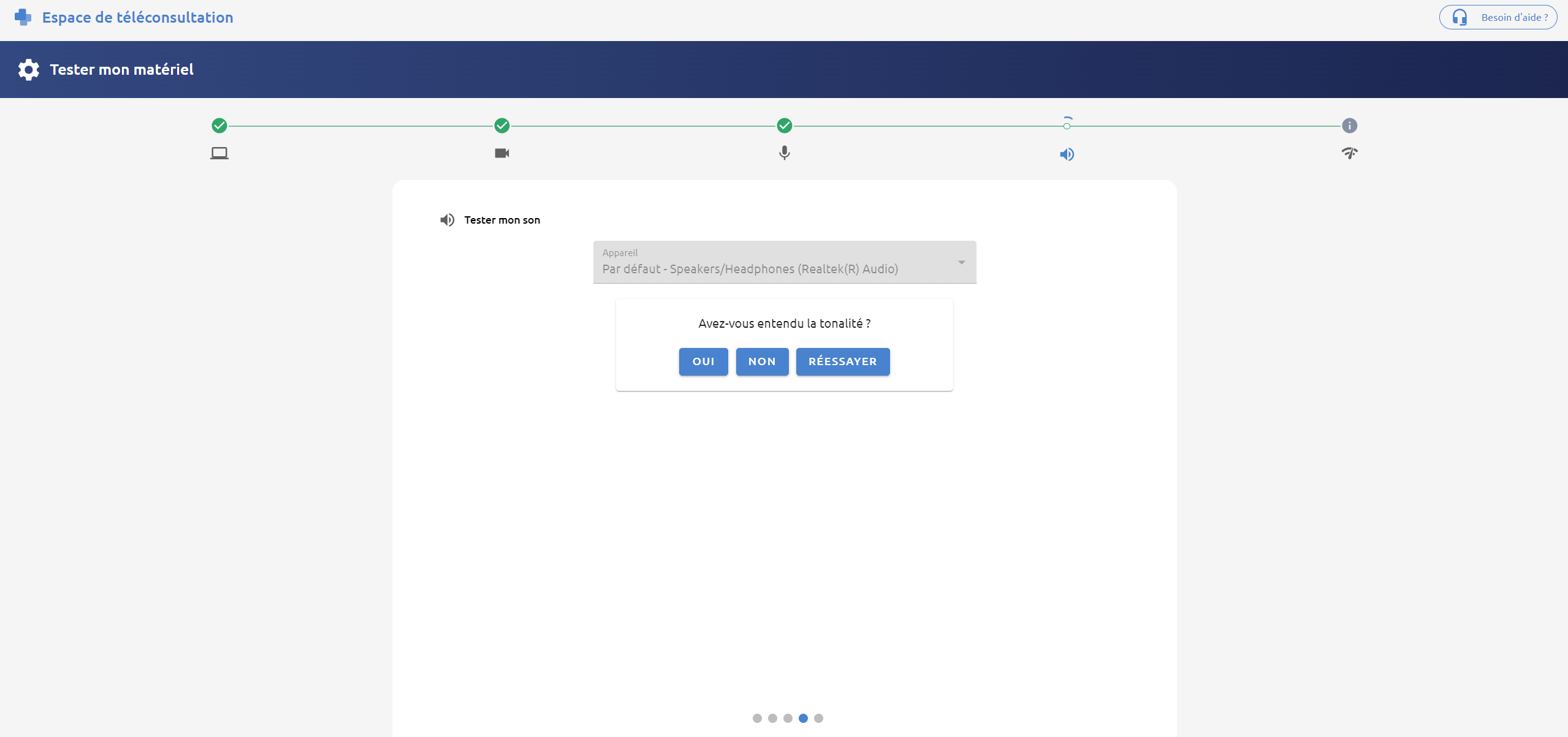This screenshot has width=1568, height=737.
Task: Select the active blue pagination dot
Action: (803, 718)
